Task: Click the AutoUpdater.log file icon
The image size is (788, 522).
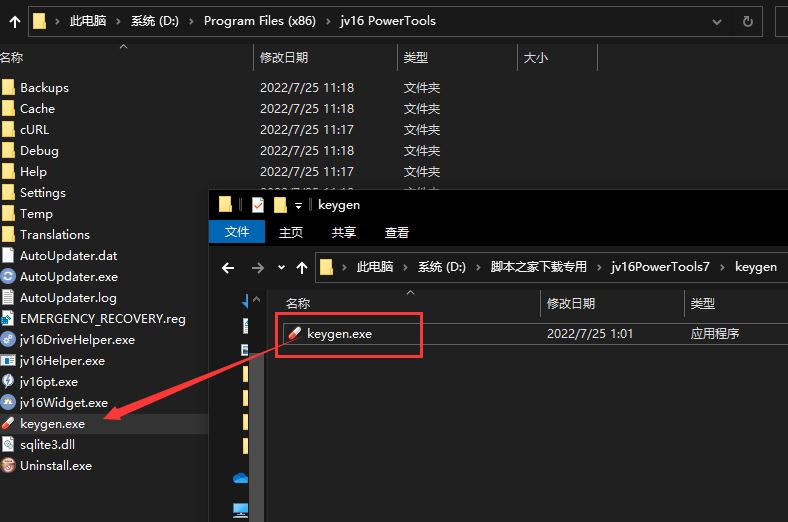Action: 8,297
